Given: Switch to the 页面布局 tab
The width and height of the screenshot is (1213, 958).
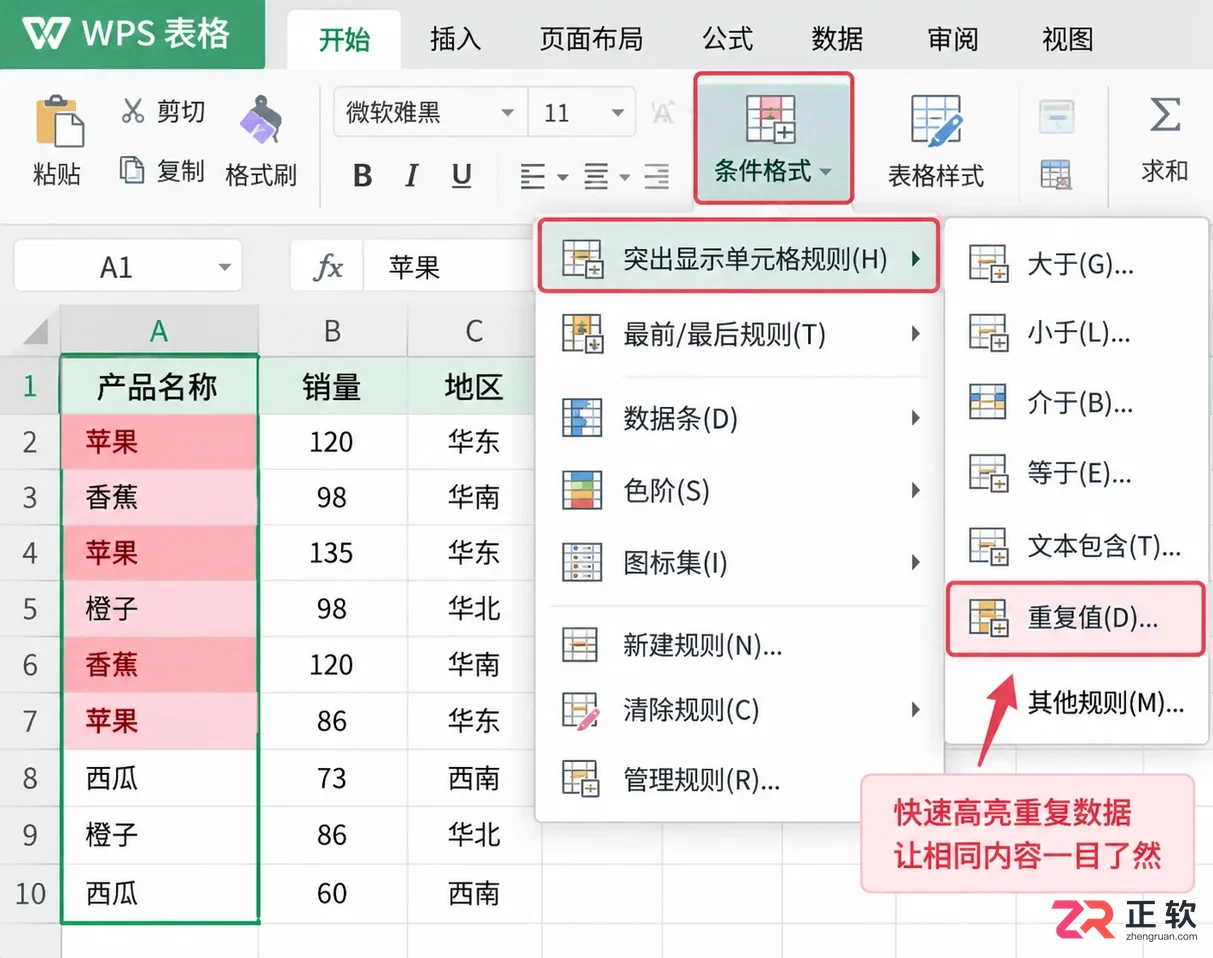Looking at the screenshot, I should pos(589,39).
